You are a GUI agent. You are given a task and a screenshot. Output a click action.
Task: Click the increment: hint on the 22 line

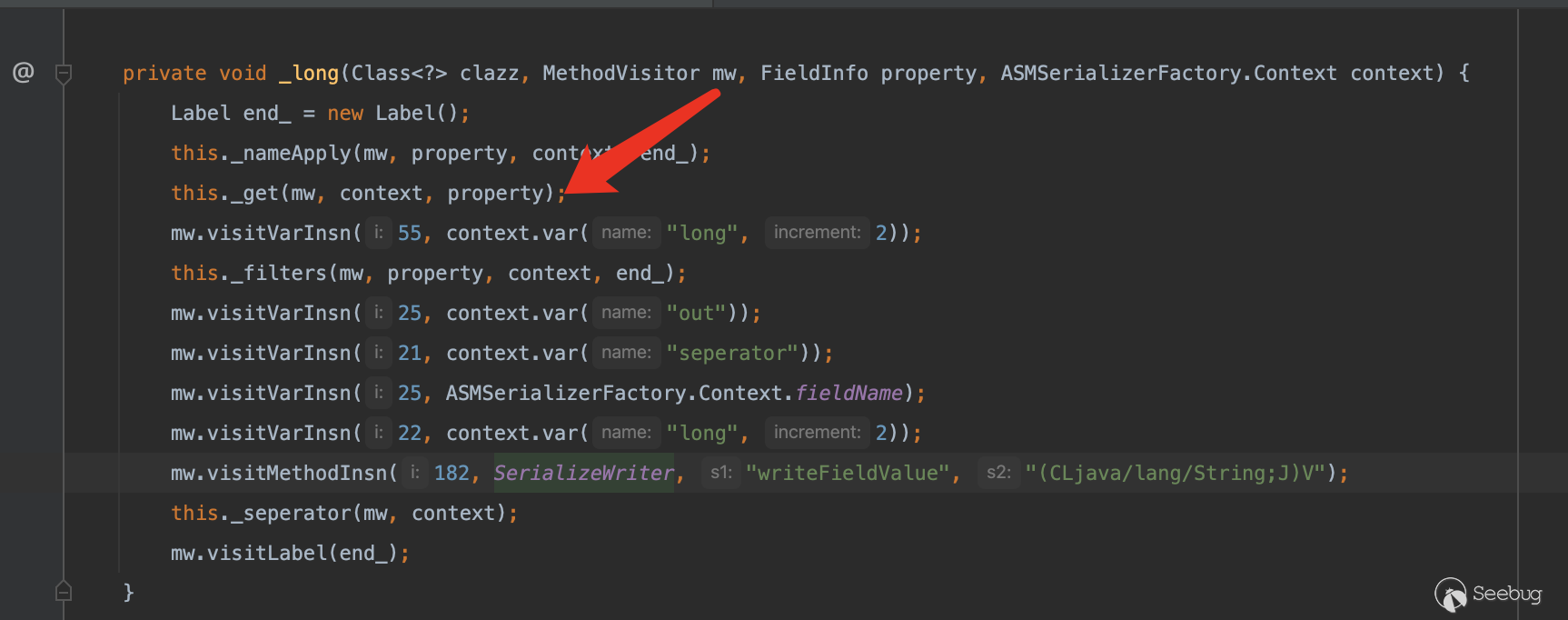point(817,433)
